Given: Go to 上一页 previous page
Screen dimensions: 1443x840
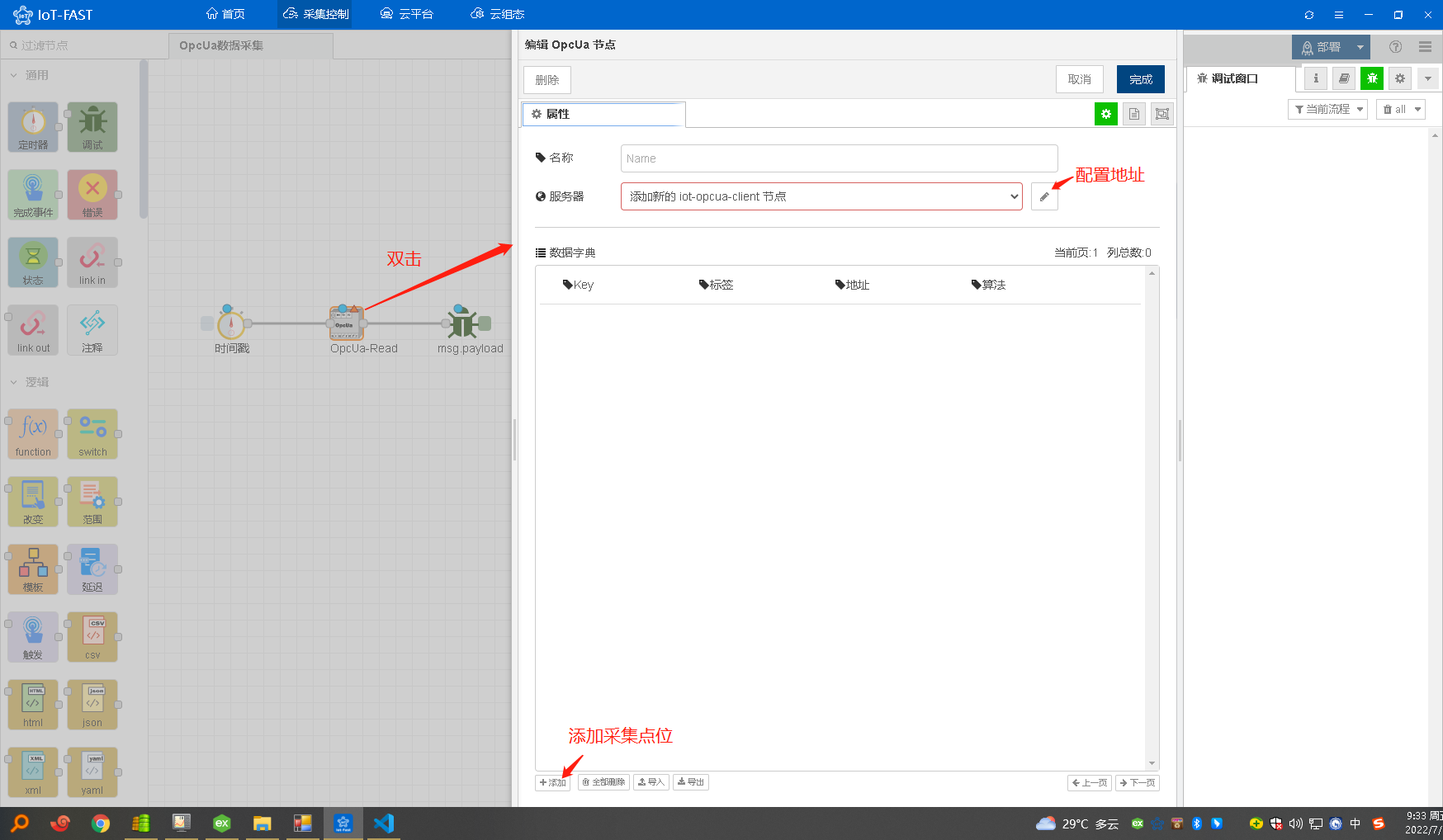Looking at the screenshot, I should (1090, 783).
